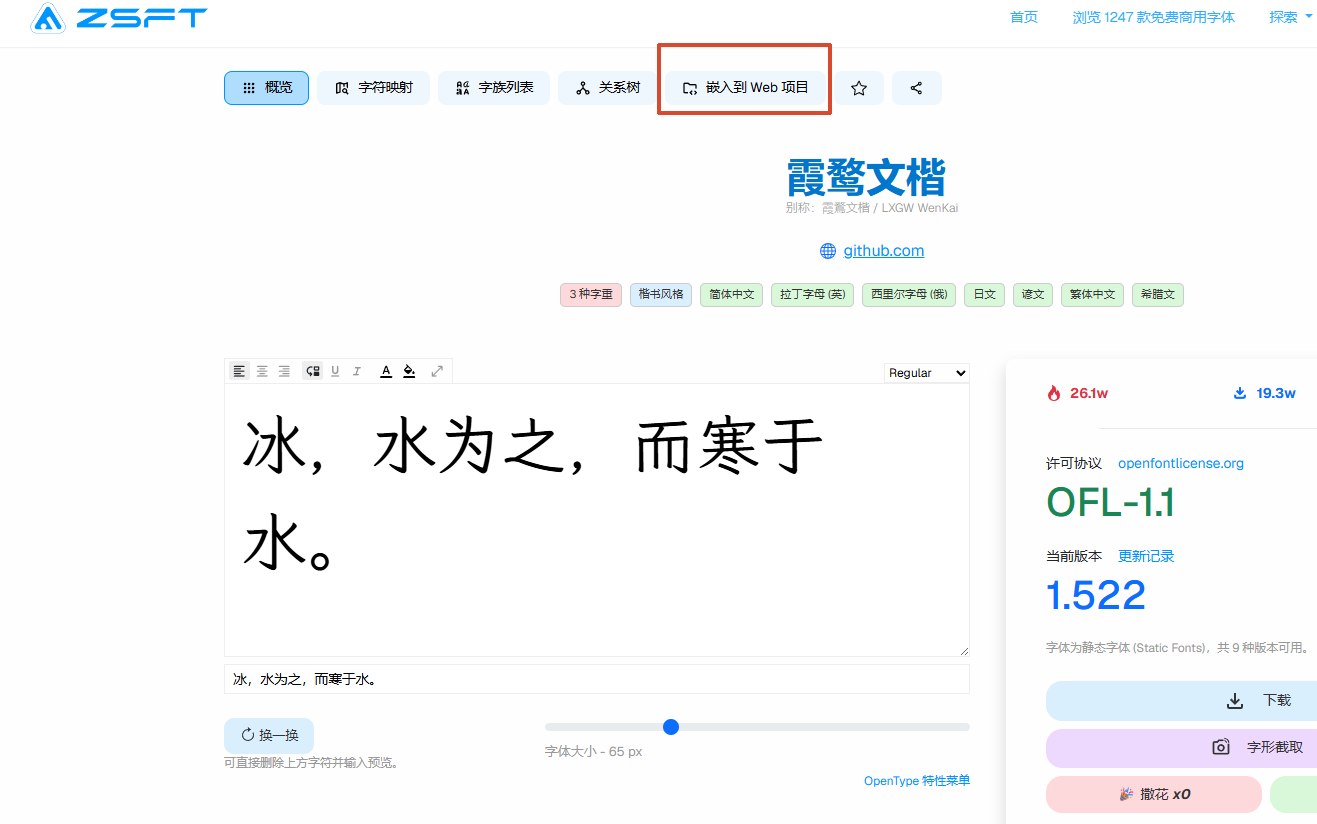Toggle underline on the preview text

[x=335, y=371]
